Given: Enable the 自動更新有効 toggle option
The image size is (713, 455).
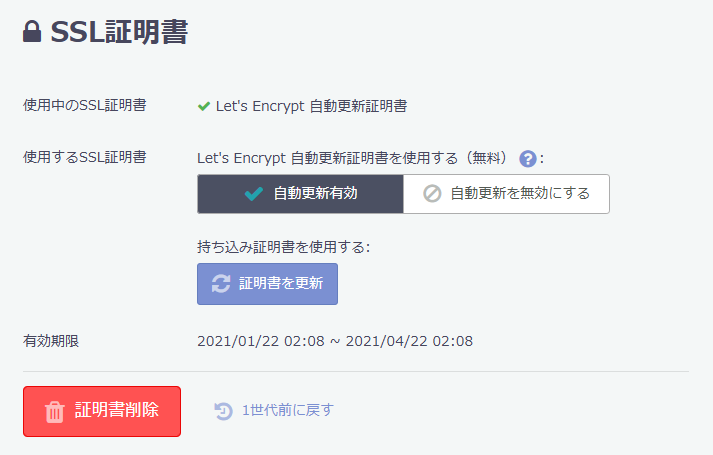Looking at the screenshot, I should point(301,194).
